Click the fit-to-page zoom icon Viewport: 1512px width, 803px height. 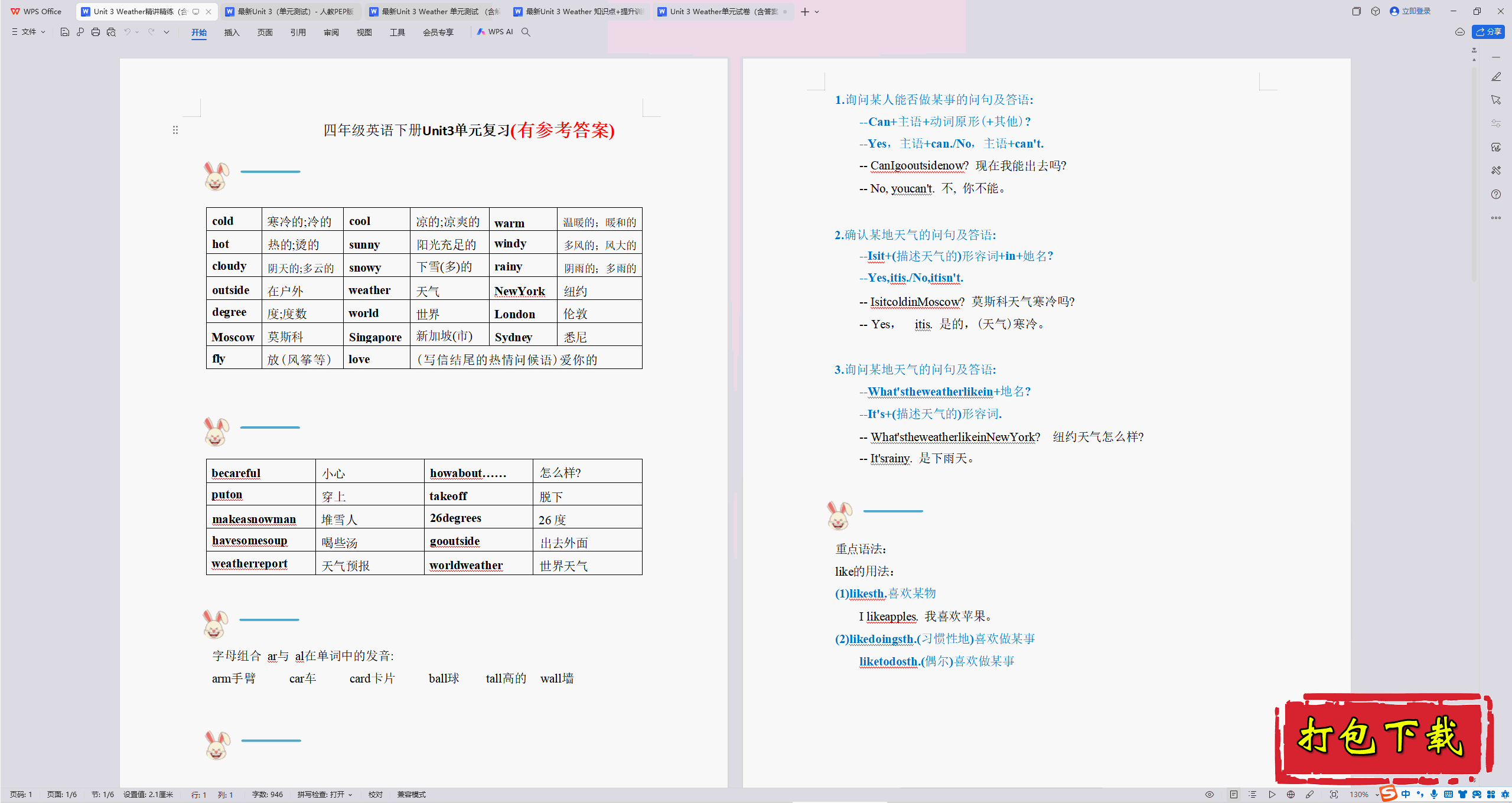[x=1334, y=795]
